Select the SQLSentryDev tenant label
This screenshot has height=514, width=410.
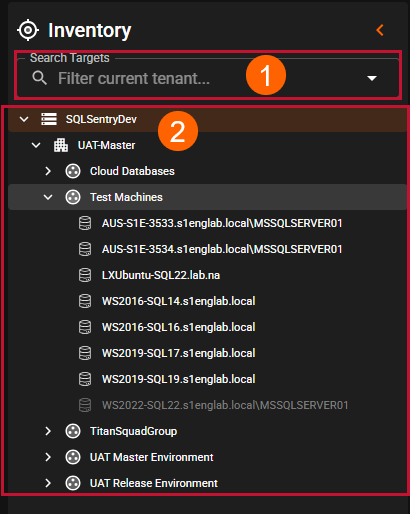(x=101, y=119)
